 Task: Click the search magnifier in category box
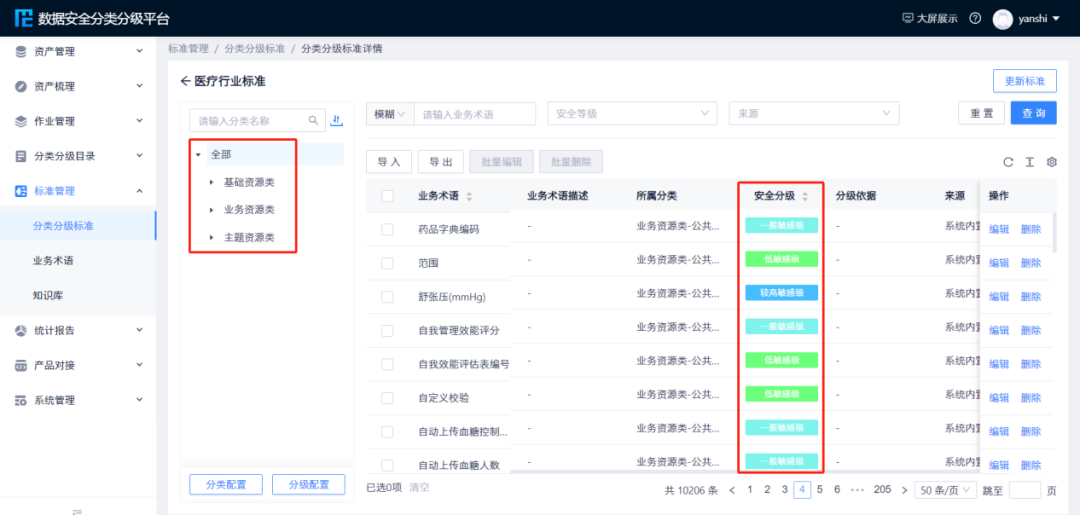pos(313,121)
